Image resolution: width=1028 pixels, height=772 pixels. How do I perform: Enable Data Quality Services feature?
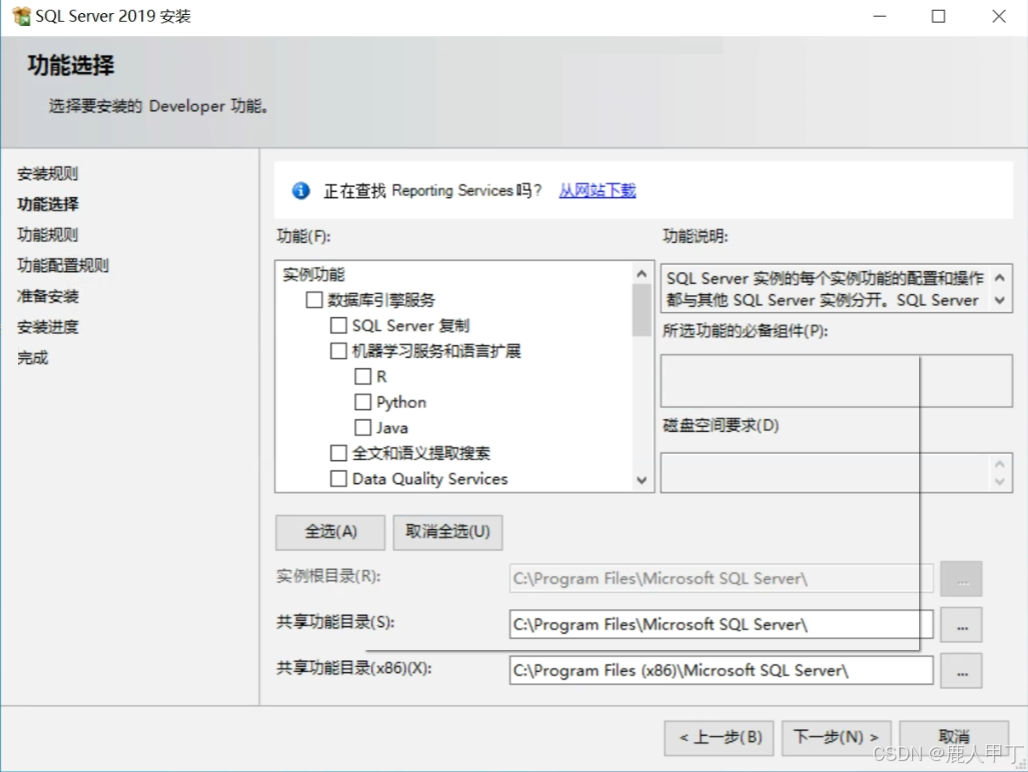coord(338,479)
